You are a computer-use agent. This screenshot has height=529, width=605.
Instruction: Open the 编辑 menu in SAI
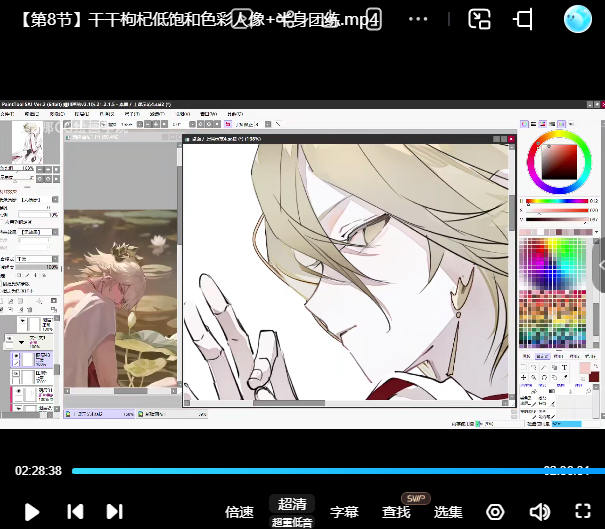pos(32,114)
